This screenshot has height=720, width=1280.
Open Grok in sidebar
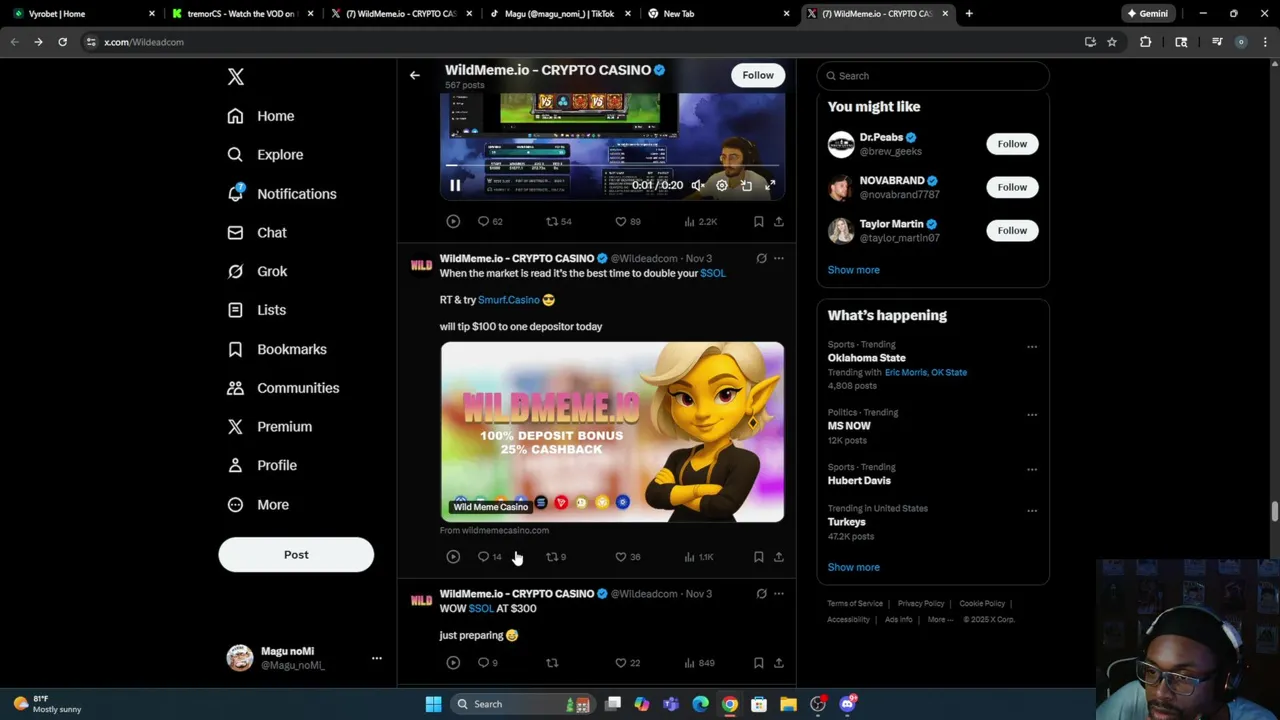tap(257, 271)
